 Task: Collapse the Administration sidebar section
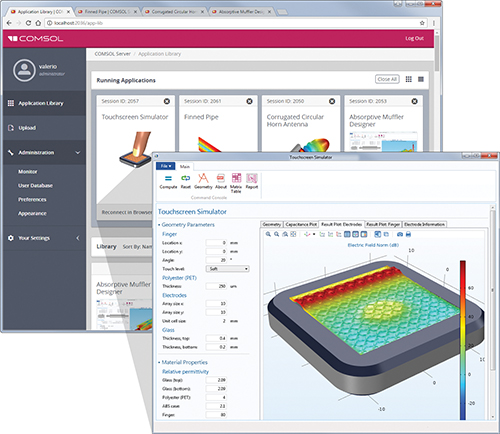tap(78, 153)
